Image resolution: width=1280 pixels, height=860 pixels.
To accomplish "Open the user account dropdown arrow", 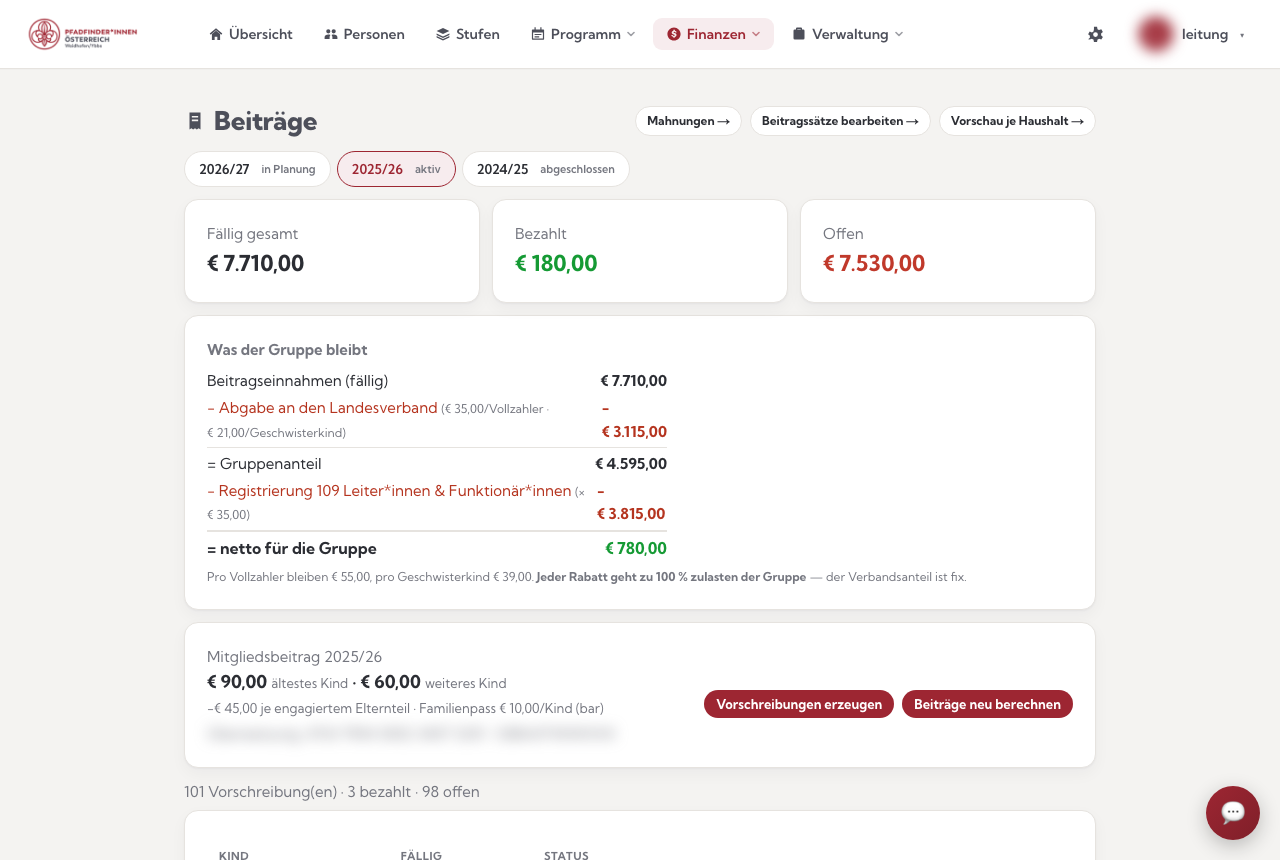I will point(1242,35).
